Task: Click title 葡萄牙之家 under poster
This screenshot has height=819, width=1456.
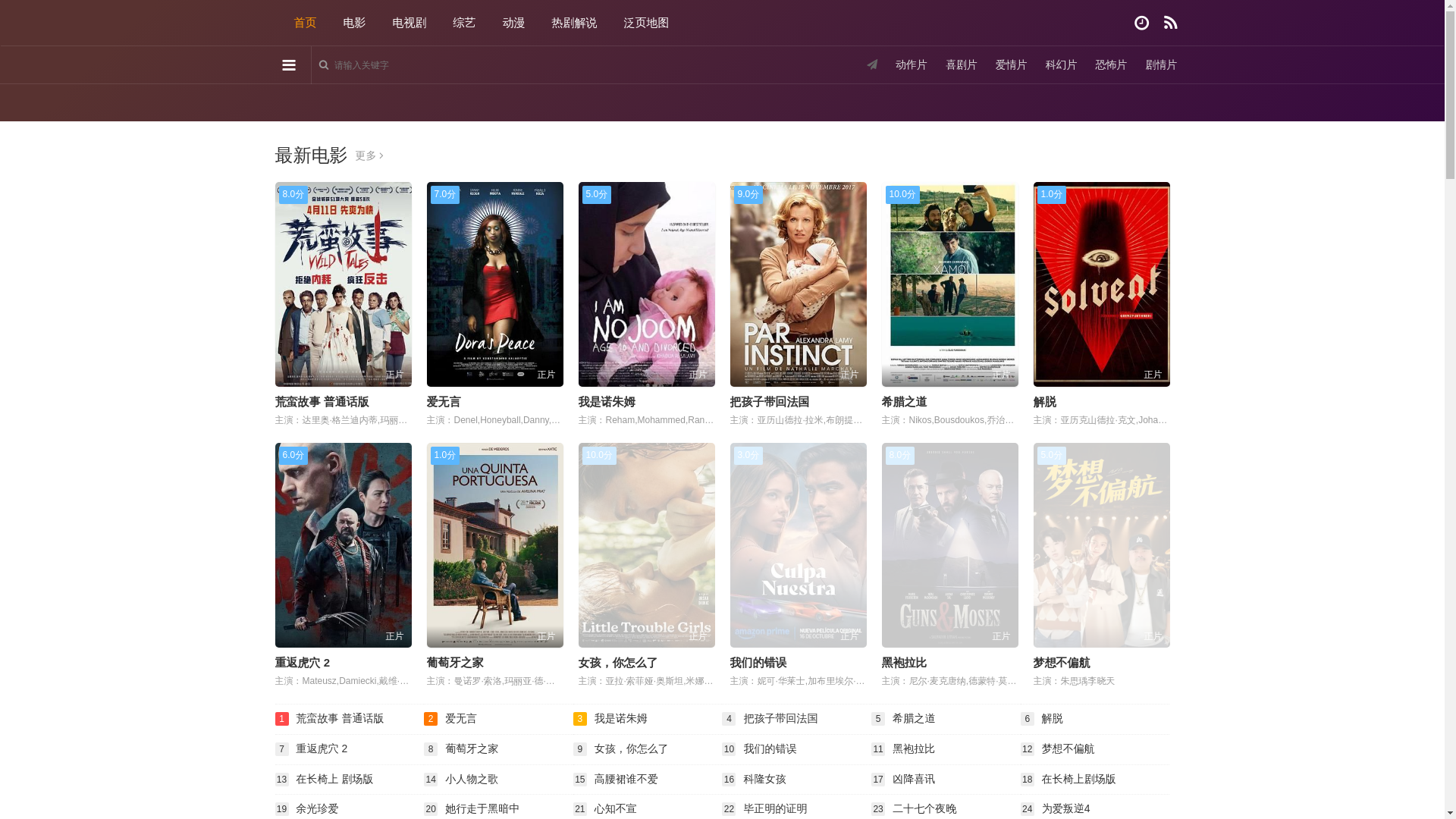Action: [x=455, y=663]
